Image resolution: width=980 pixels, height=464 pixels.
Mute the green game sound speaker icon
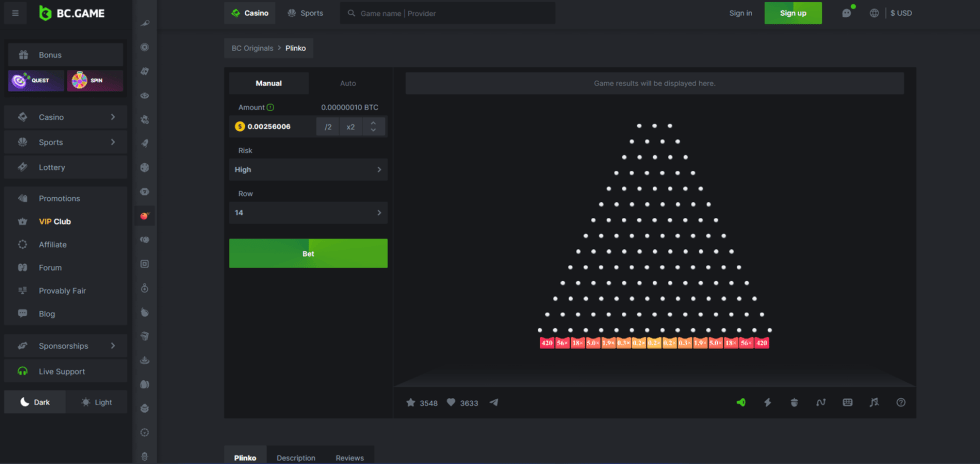(x=741, y=403)
